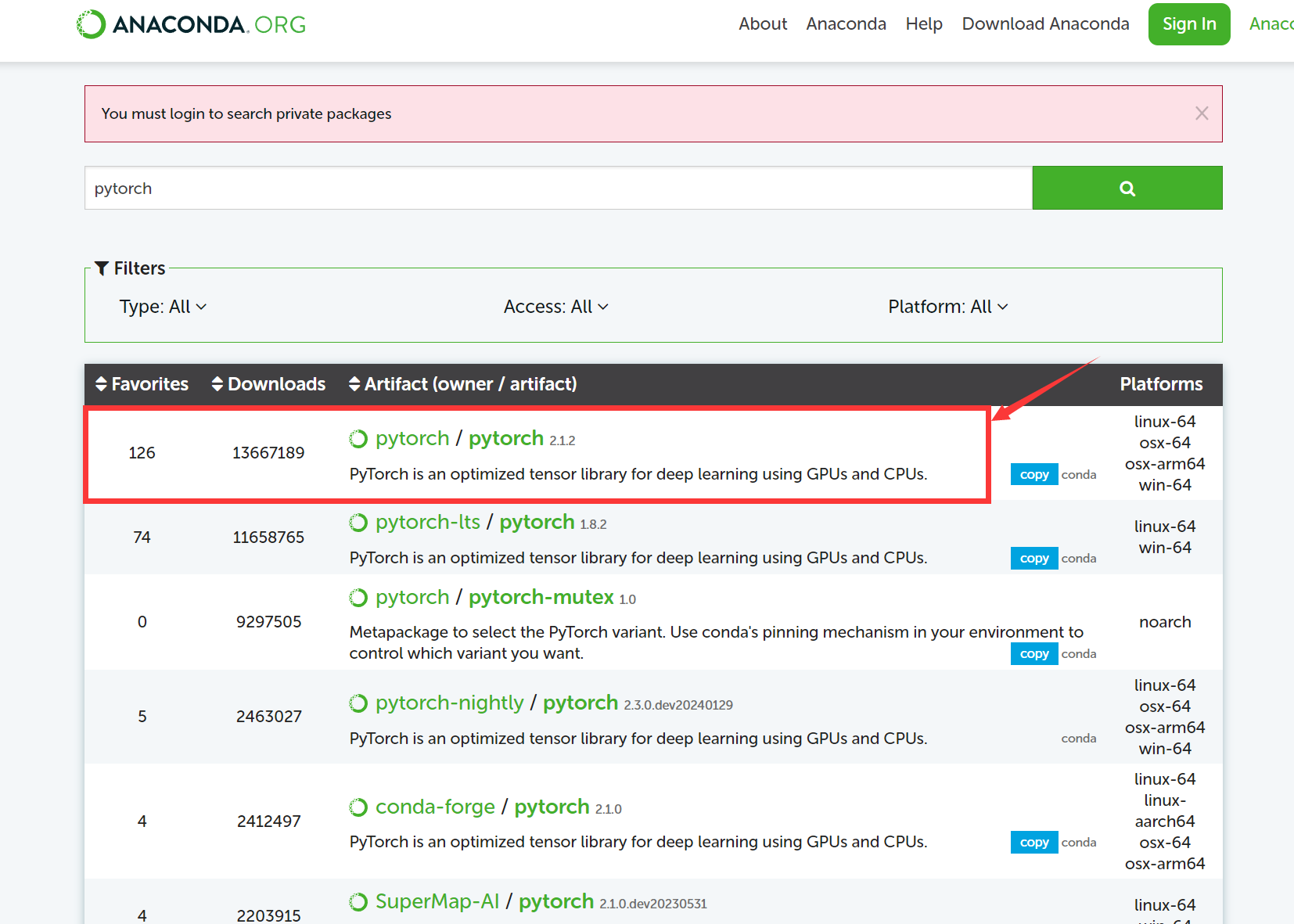The width and height of the screenshot is (1294, 924).
Task: Copy the pytorch / pytorch 2.1.2 conda command
Action: click(1034, 474)
